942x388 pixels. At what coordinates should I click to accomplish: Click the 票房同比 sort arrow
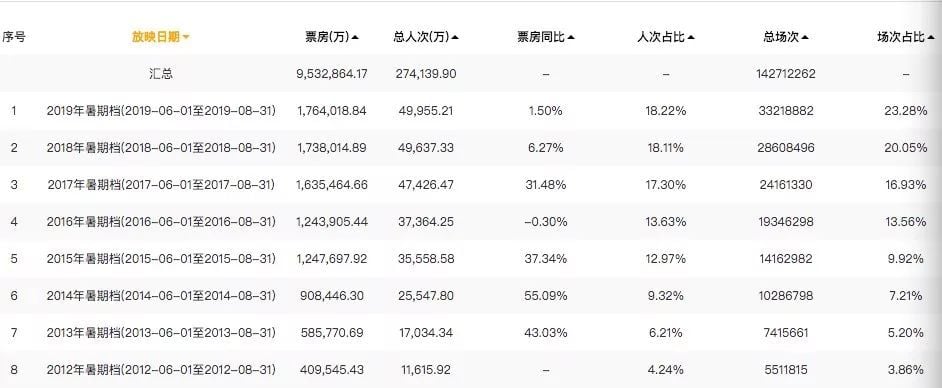coord(571,37)
